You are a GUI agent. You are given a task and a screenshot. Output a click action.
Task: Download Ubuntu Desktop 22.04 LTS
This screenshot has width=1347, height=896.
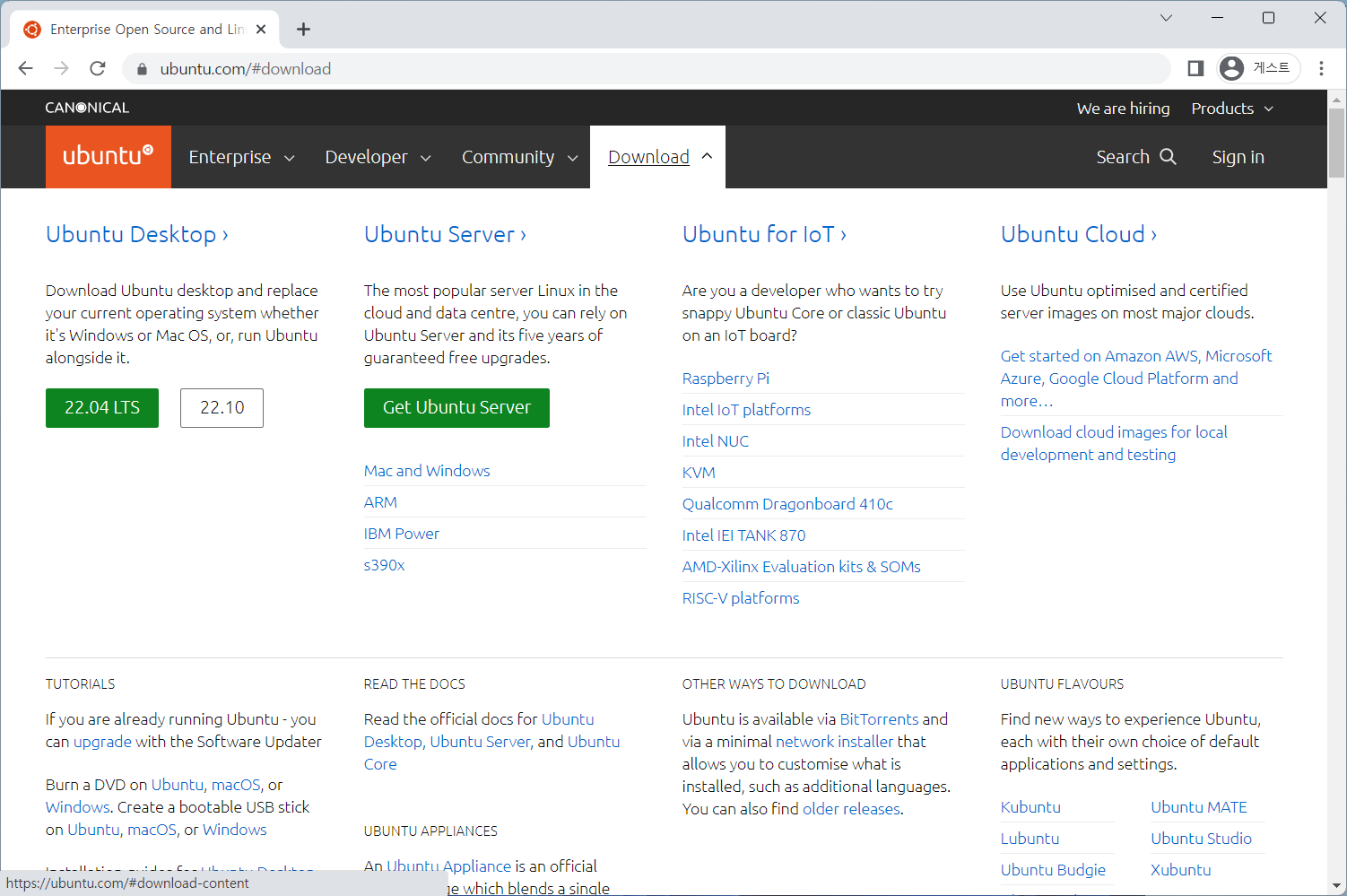click(102, 408)
